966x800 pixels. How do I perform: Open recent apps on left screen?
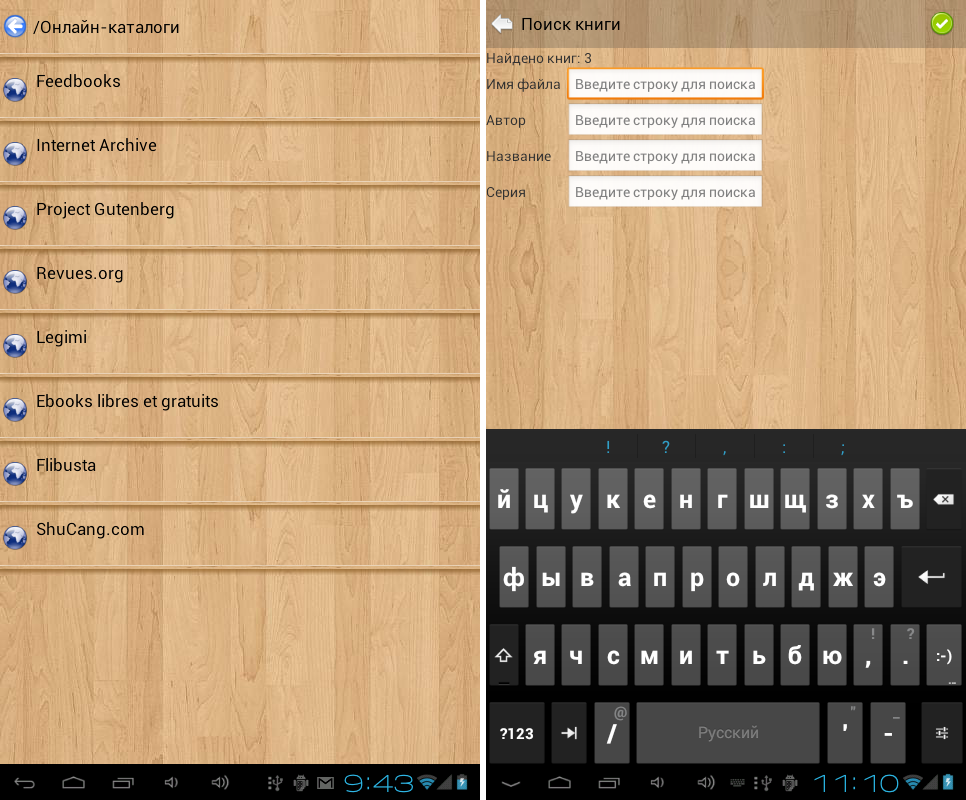(x=123, y=783)
